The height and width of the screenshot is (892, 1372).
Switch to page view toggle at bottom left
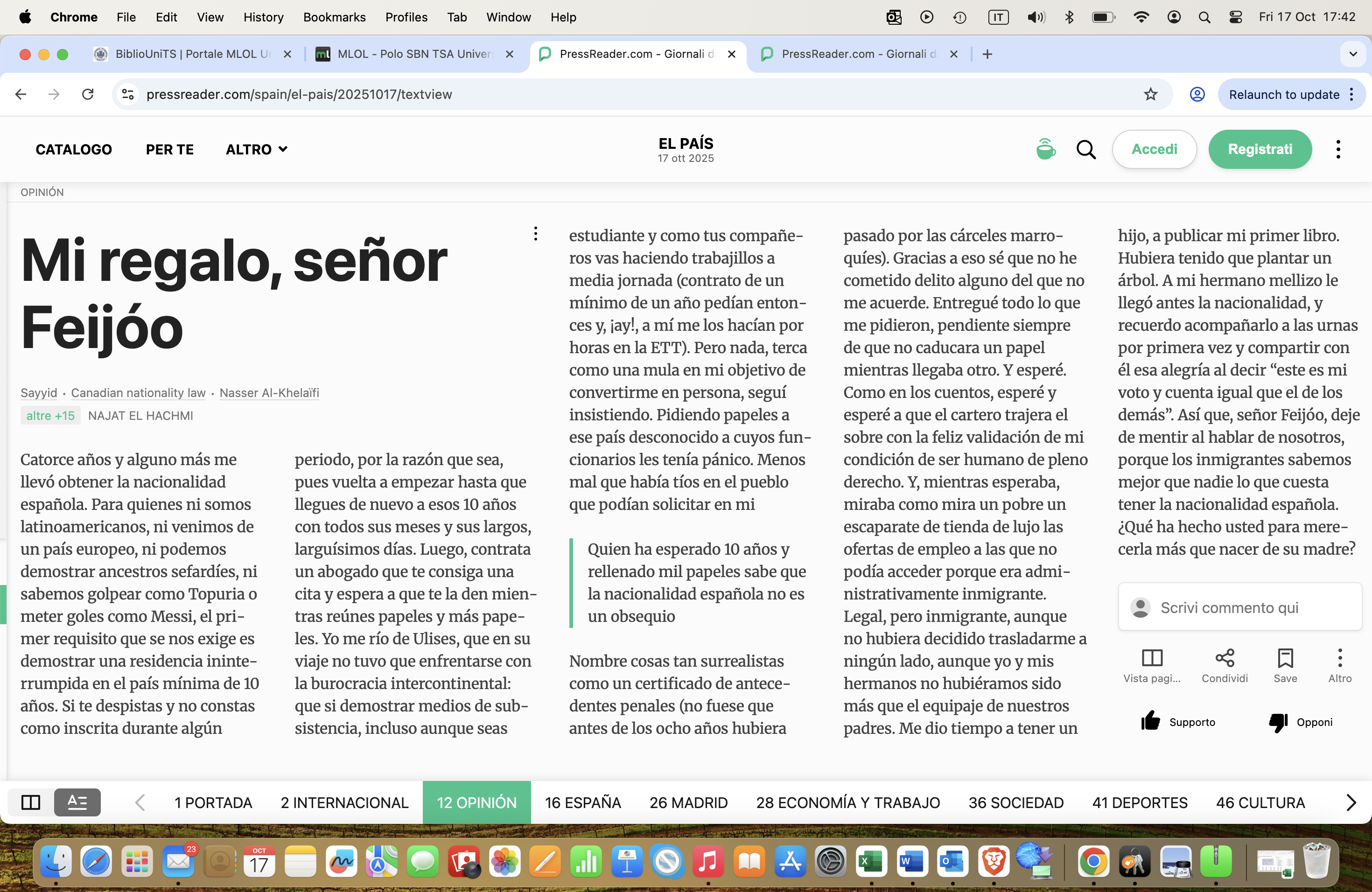click(30, 802)
